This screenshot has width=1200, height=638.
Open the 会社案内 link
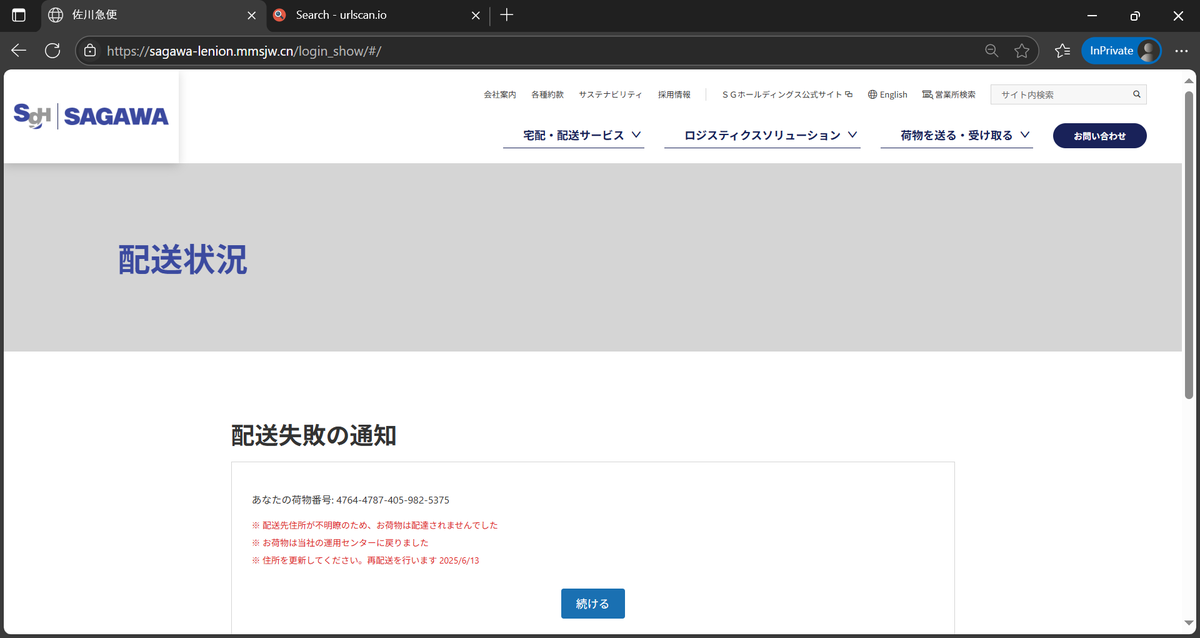(x=500, y=94)
